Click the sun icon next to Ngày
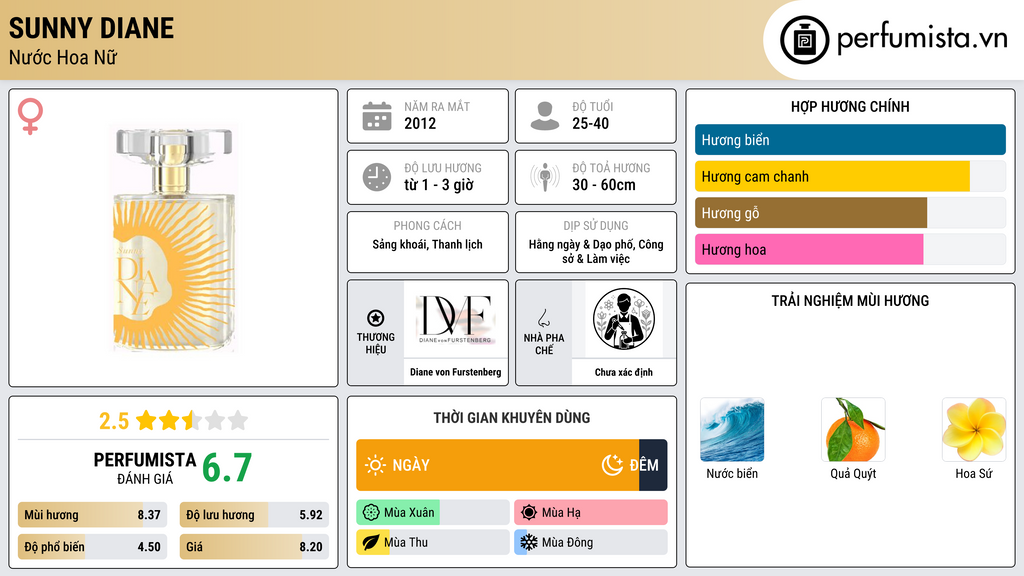Screen dimensions: 1024x576 coord(375,465)
